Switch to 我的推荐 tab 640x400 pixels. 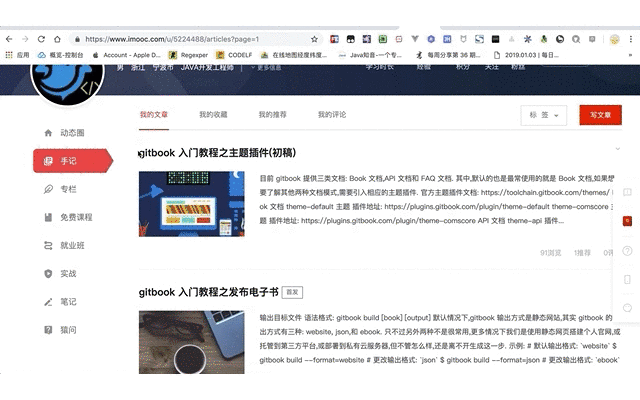click(272, 115)
